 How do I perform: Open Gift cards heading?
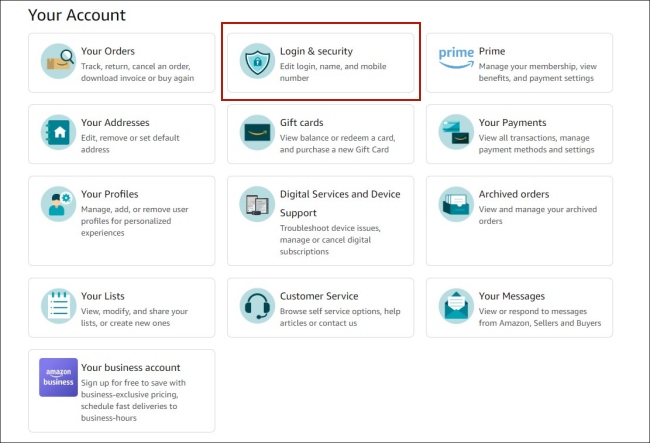301,123
